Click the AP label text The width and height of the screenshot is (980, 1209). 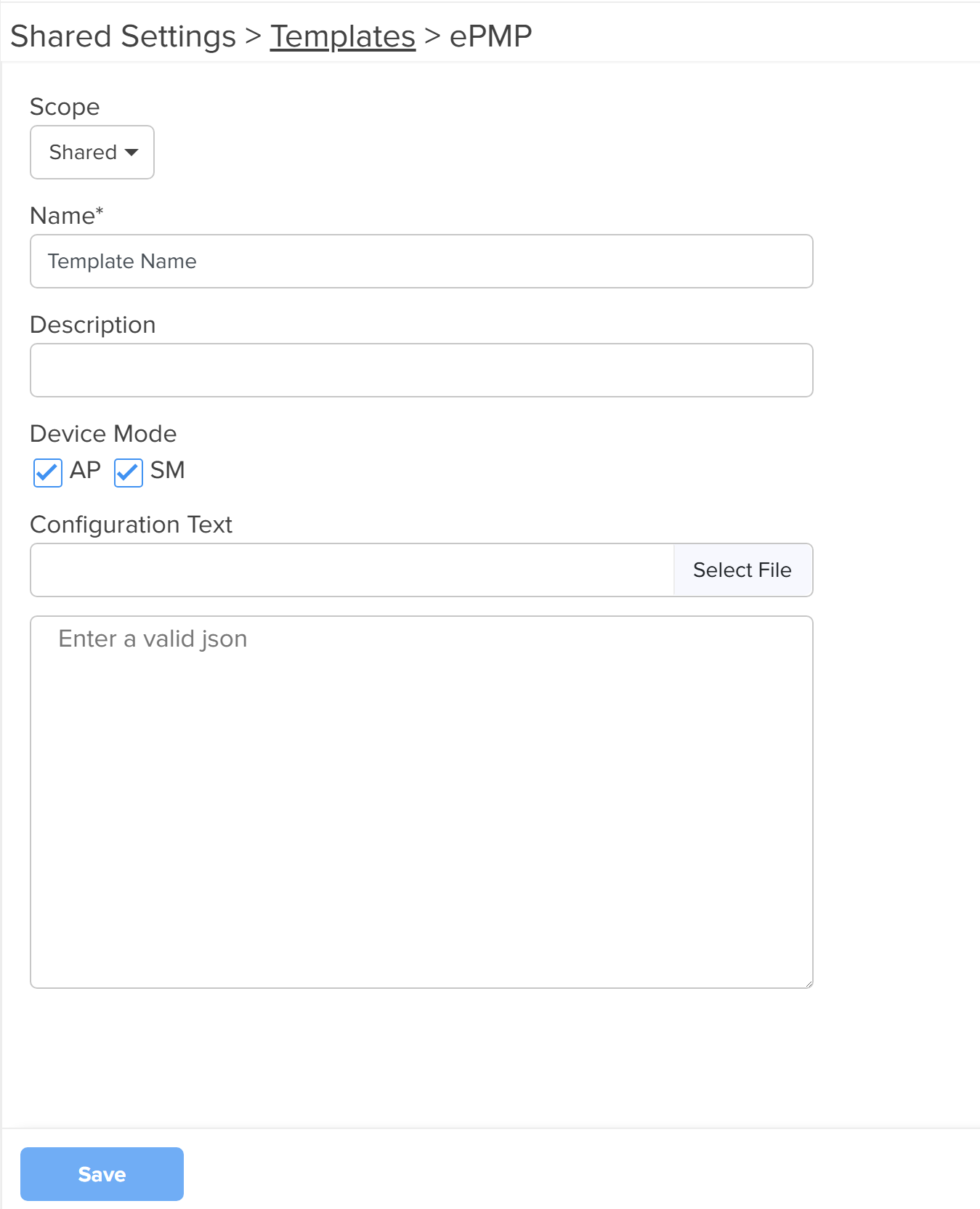pos(85,471)
